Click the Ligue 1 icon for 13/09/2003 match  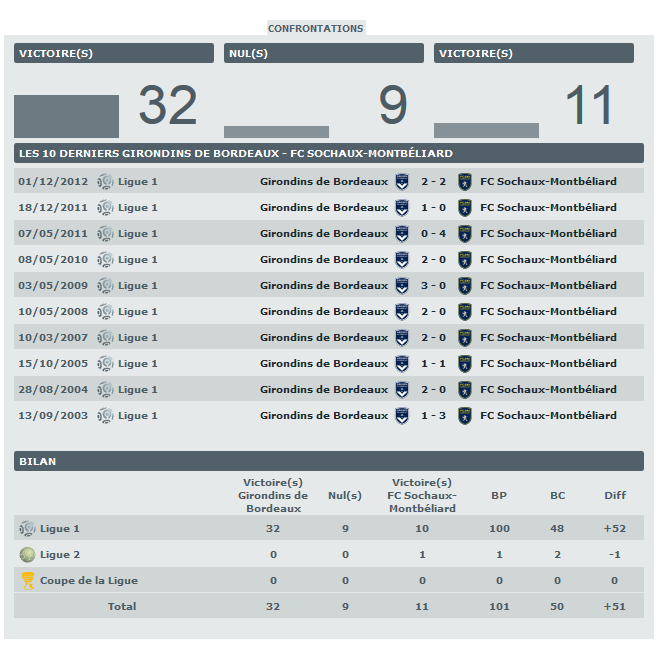click(105, 416)
